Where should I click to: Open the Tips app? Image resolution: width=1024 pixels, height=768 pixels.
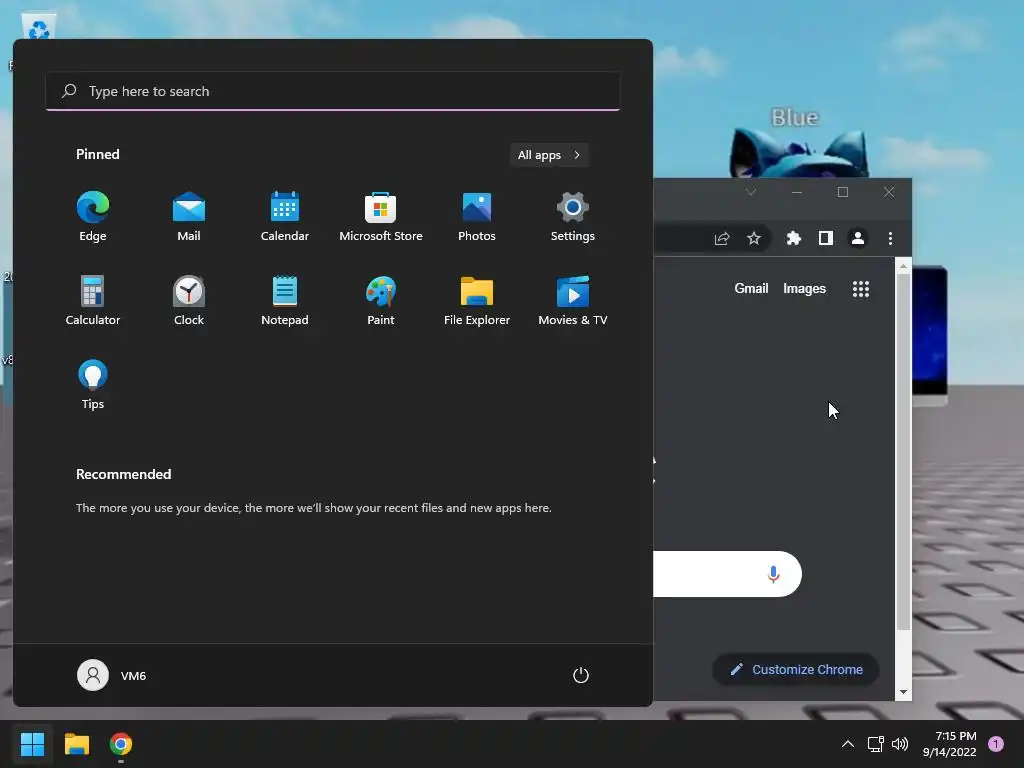click(x=93, y=384)
